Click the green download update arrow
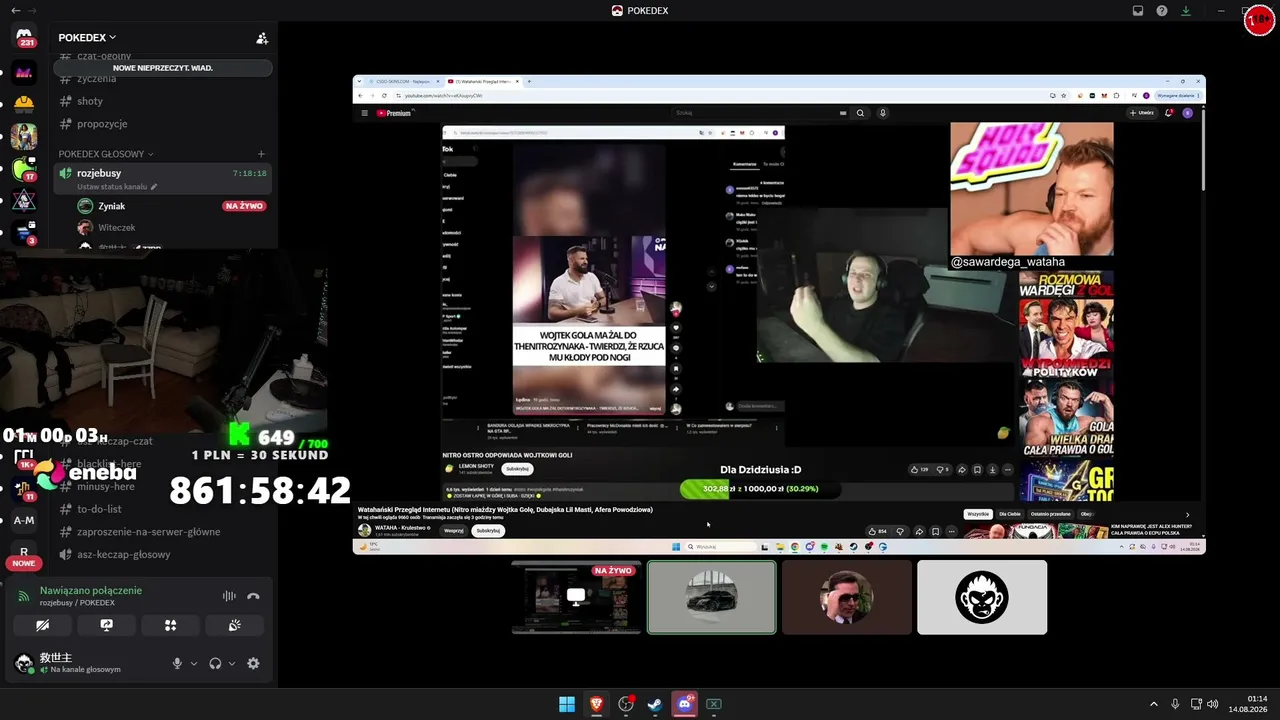Image resolution: width=1280 pixels, height=720 pixels. (1186, 11)
